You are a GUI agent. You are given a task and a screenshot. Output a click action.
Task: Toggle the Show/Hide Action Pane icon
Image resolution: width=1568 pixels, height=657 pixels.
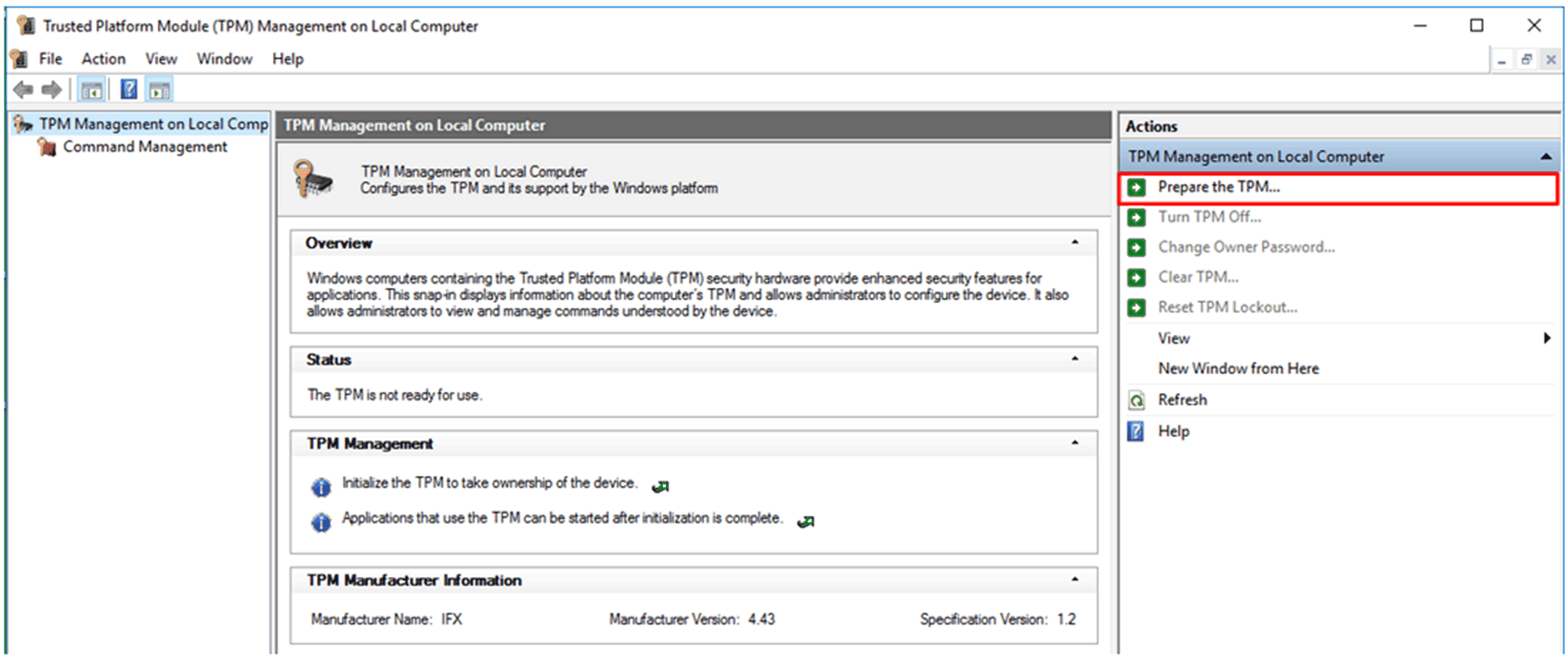coord(159,90)
